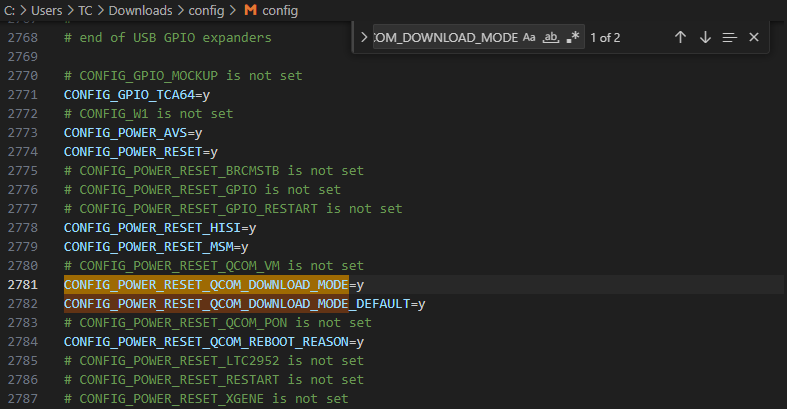Toggle Match Whole Word option
This screenshot has width=787, height=409.
click(551, 38)
